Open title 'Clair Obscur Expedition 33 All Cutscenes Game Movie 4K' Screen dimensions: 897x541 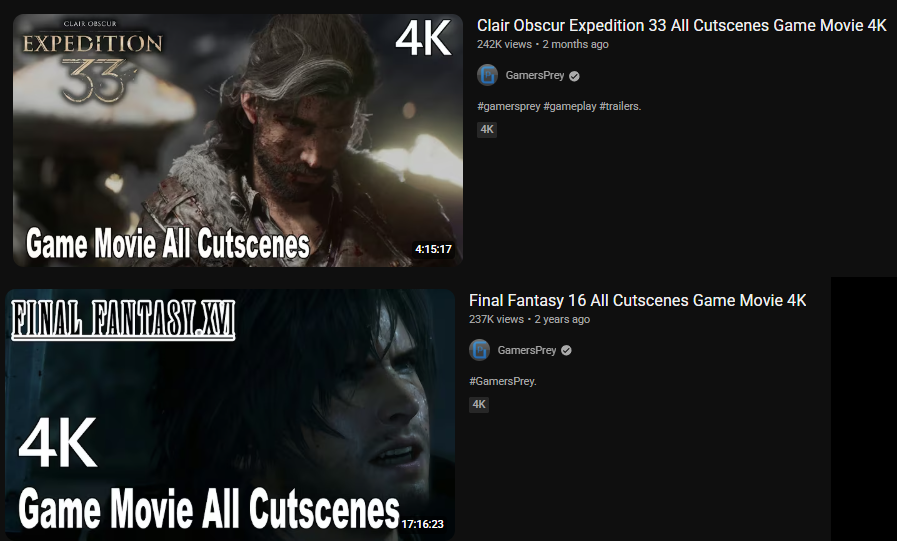(681, 26)
